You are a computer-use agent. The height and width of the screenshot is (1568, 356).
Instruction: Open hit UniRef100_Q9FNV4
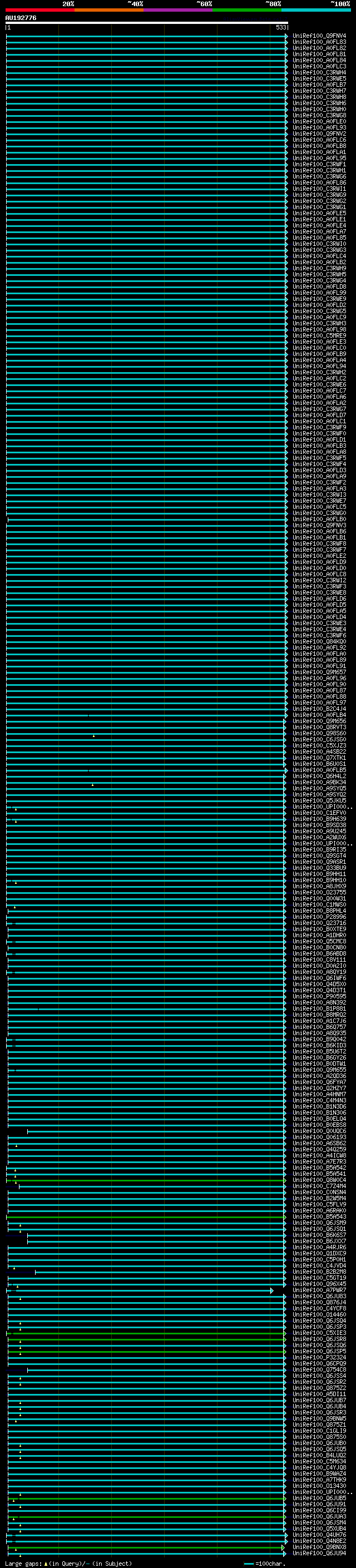(319, 36)
